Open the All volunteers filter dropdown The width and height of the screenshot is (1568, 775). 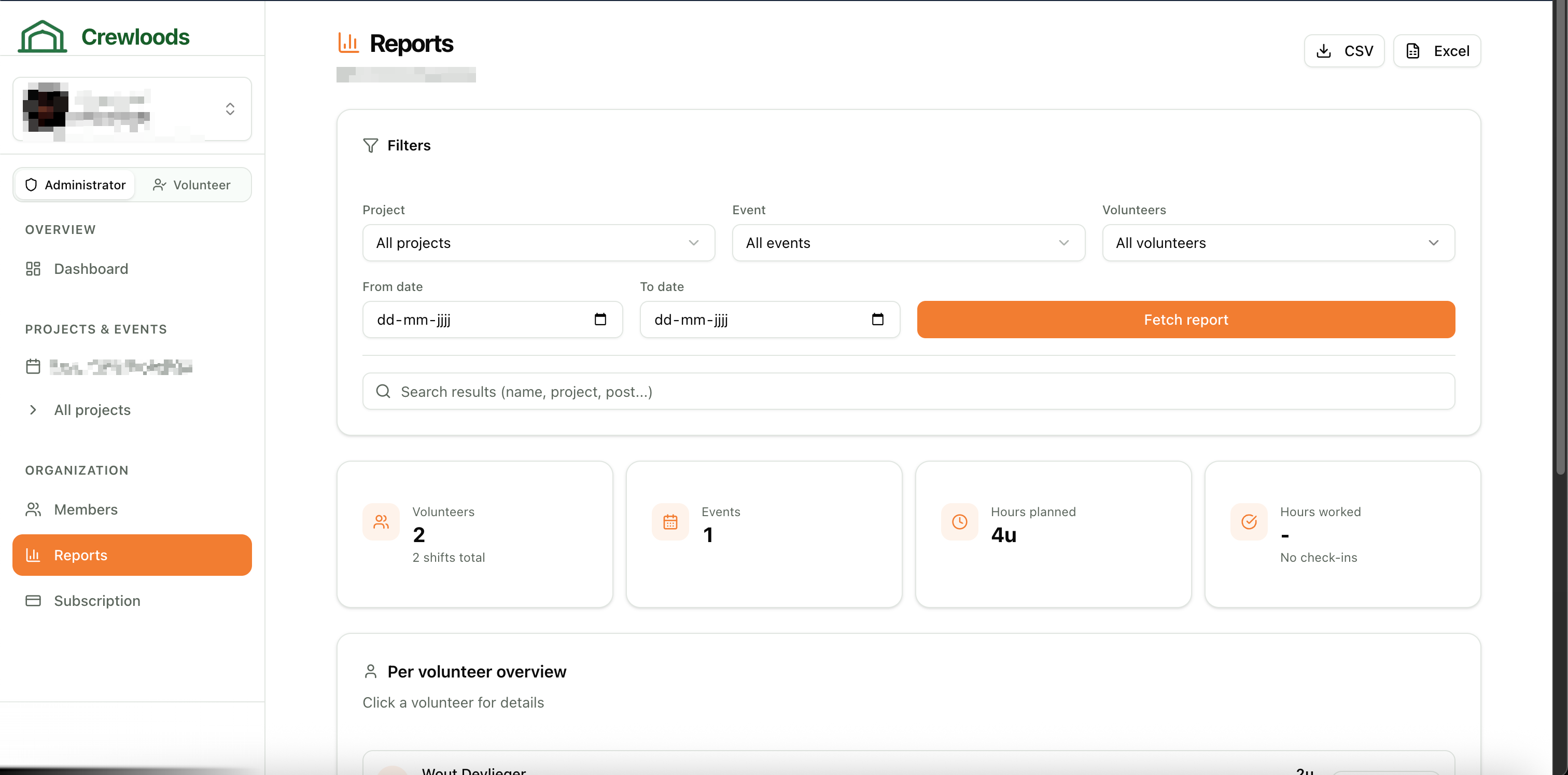pyautogui.click(x=1278, y=243)
